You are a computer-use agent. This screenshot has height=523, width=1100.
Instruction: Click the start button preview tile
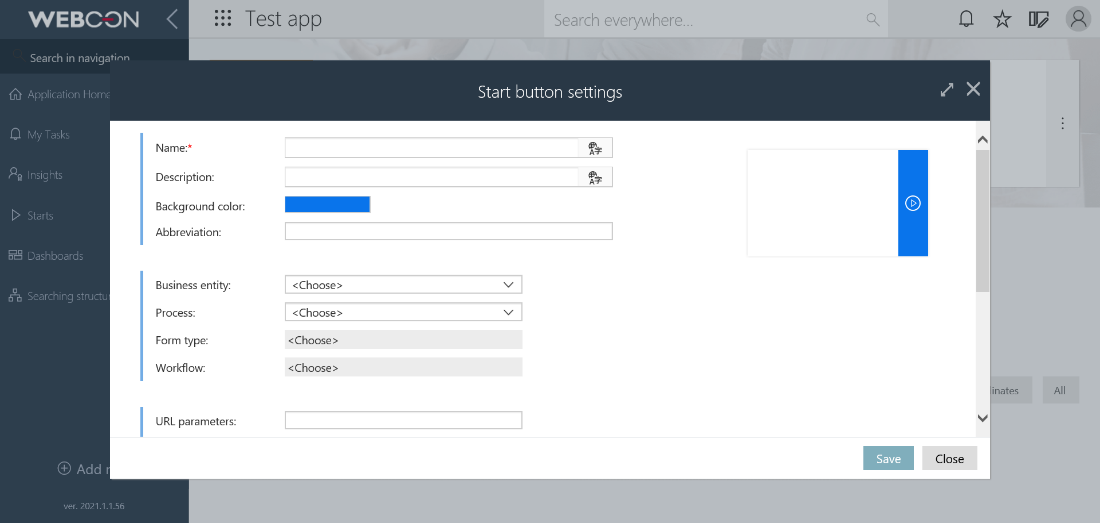[838, 203]
